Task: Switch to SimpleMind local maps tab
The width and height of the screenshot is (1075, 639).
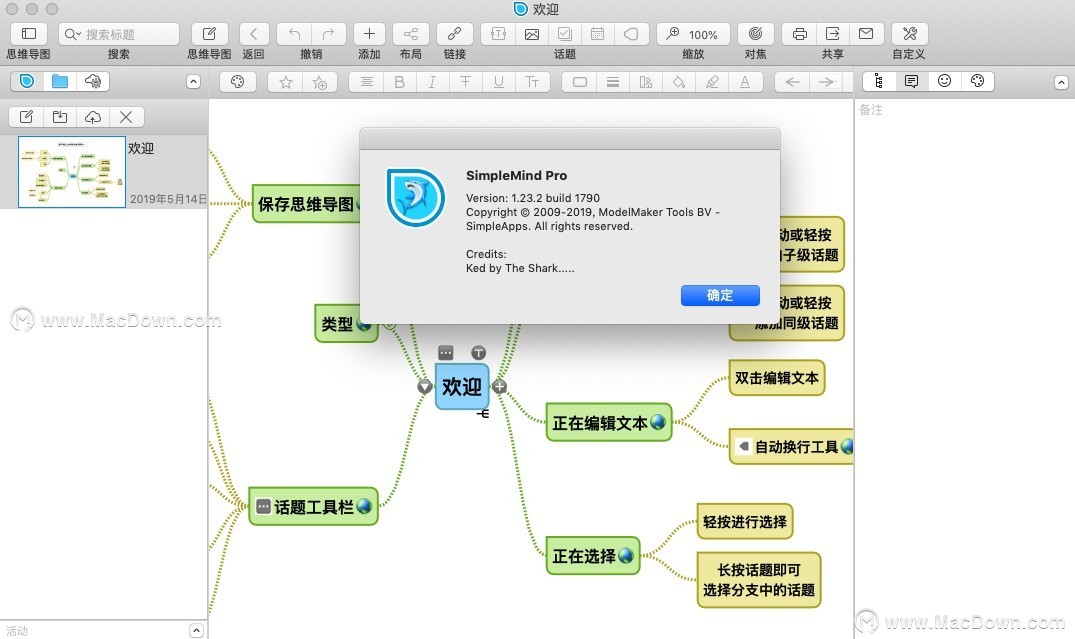Action: (27, 82)
